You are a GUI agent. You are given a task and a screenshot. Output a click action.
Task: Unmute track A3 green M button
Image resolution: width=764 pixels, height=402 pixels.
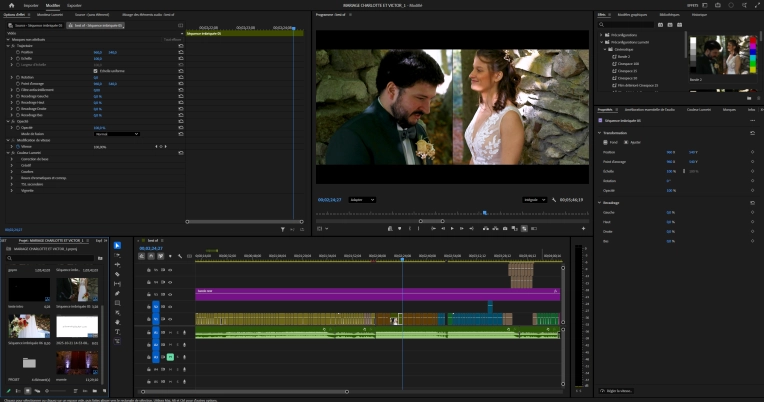pyautogui.click(x=171, y=357)
